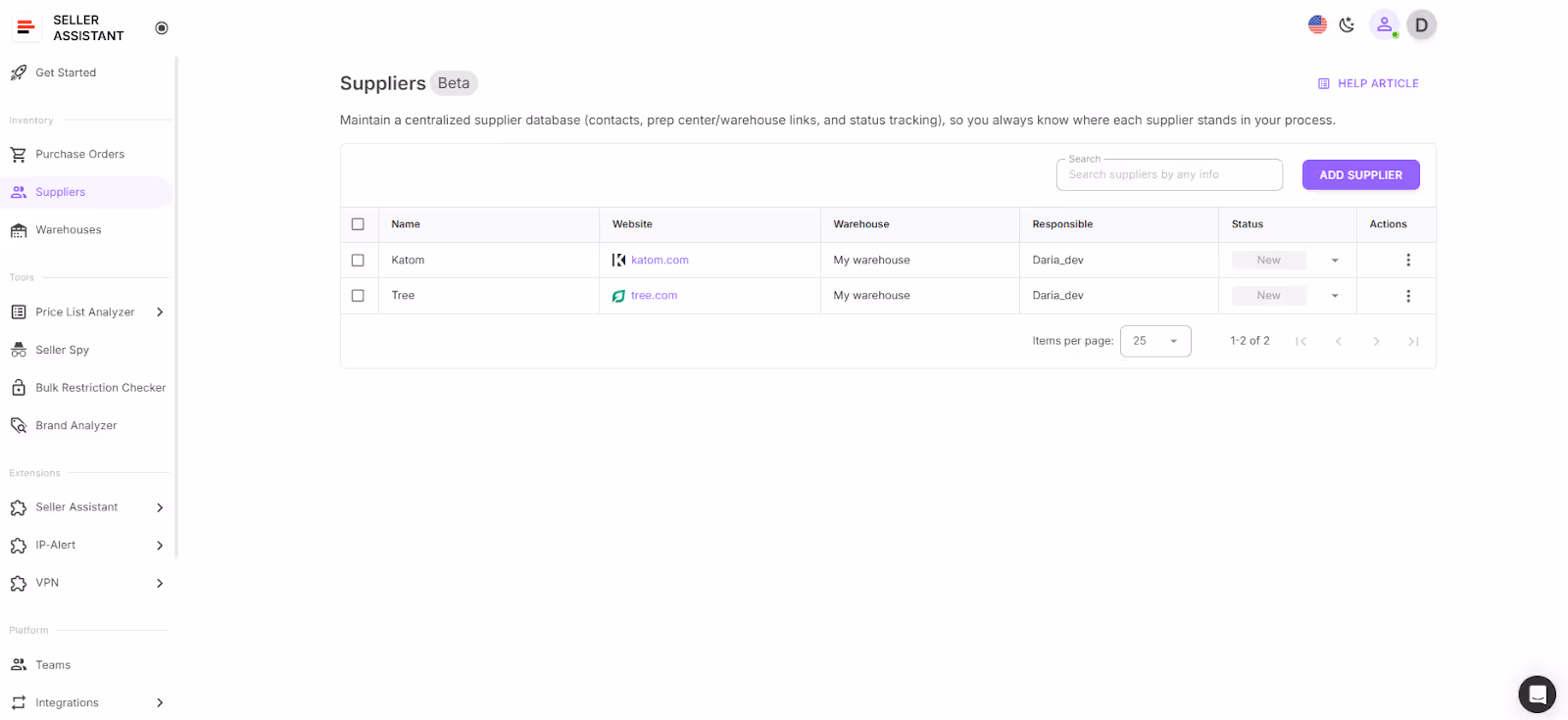
Task: Go to last page pagination arrow
Action: 1413,341
